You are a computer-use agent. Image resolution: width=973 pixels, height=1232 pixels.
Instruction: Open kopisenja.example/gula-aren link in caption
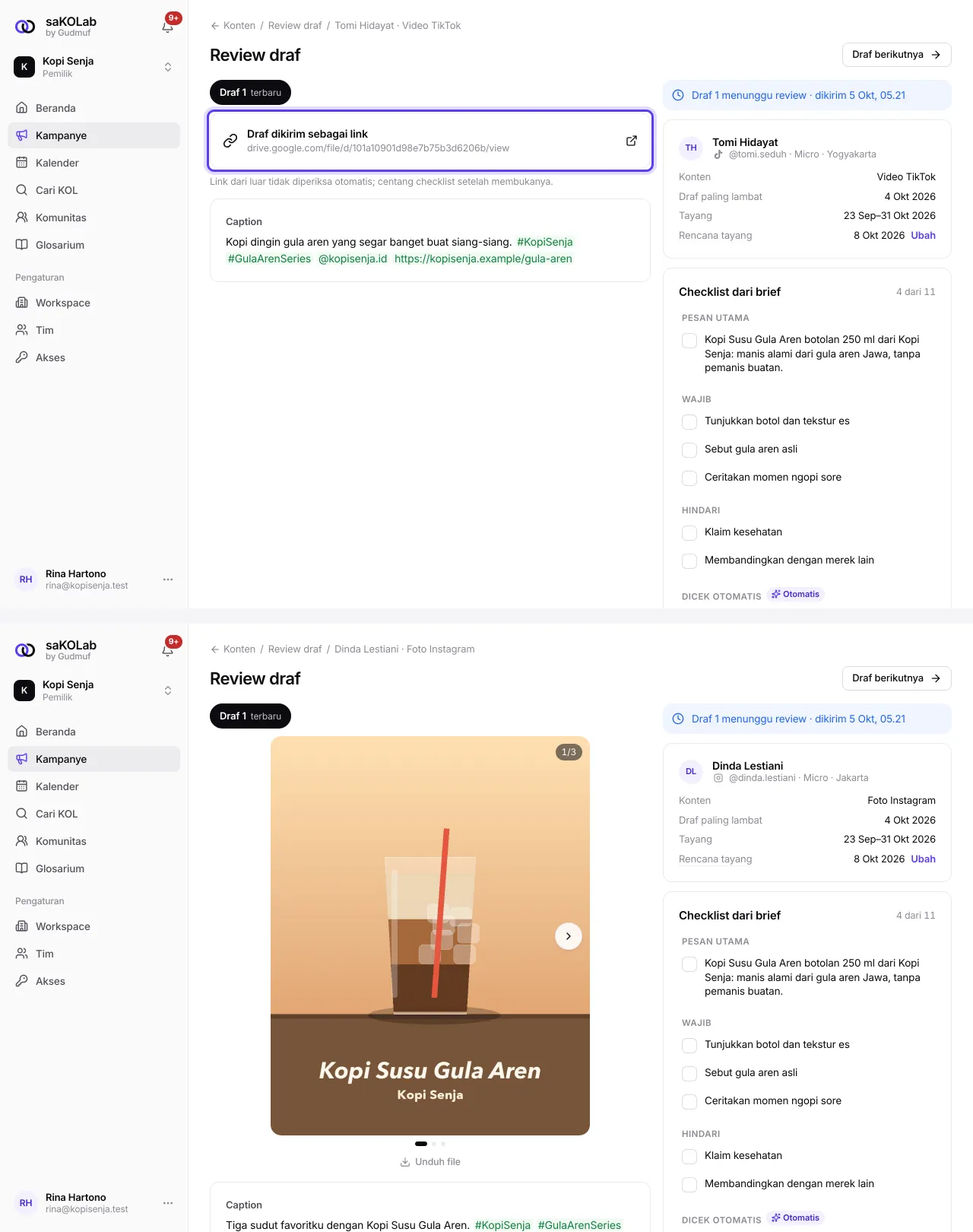coord(483,259)
